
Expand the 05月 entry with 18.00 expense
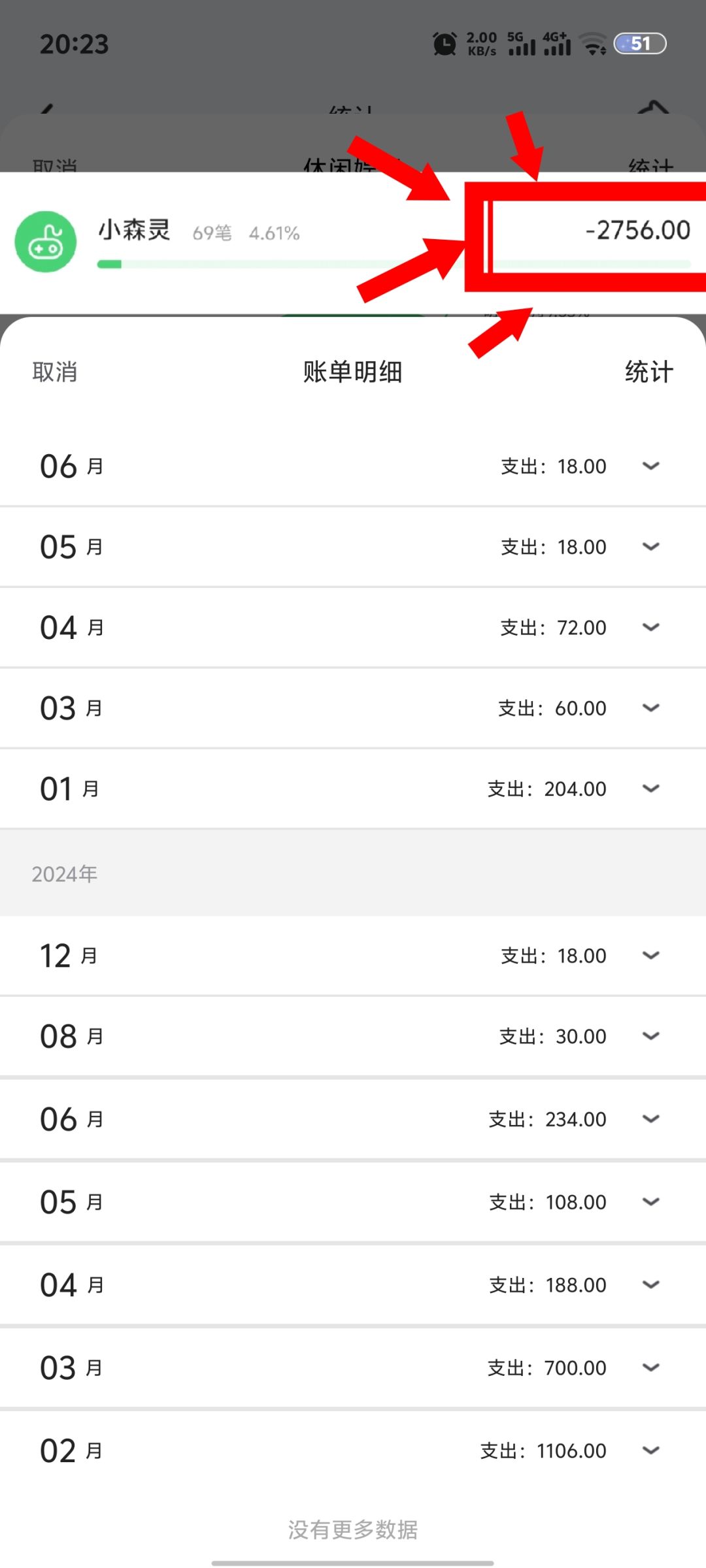point(650,546)
